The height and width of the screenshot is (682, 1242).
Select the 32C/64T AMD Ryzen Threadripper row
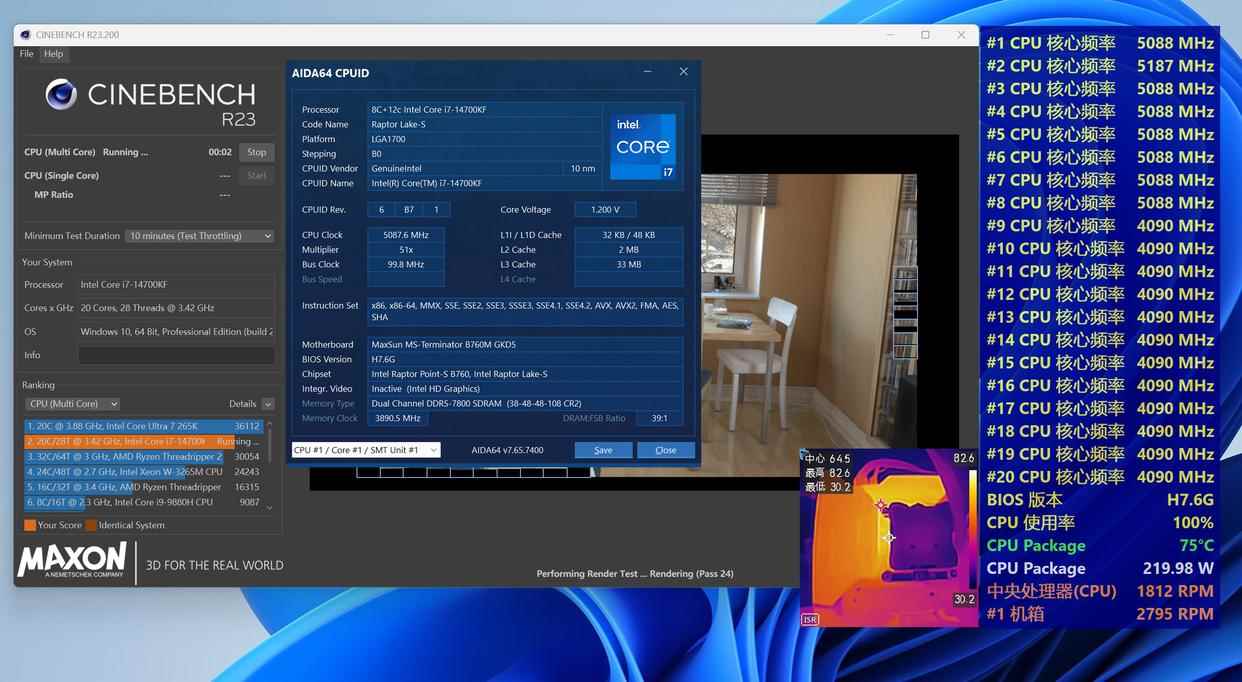click(143, 456)
